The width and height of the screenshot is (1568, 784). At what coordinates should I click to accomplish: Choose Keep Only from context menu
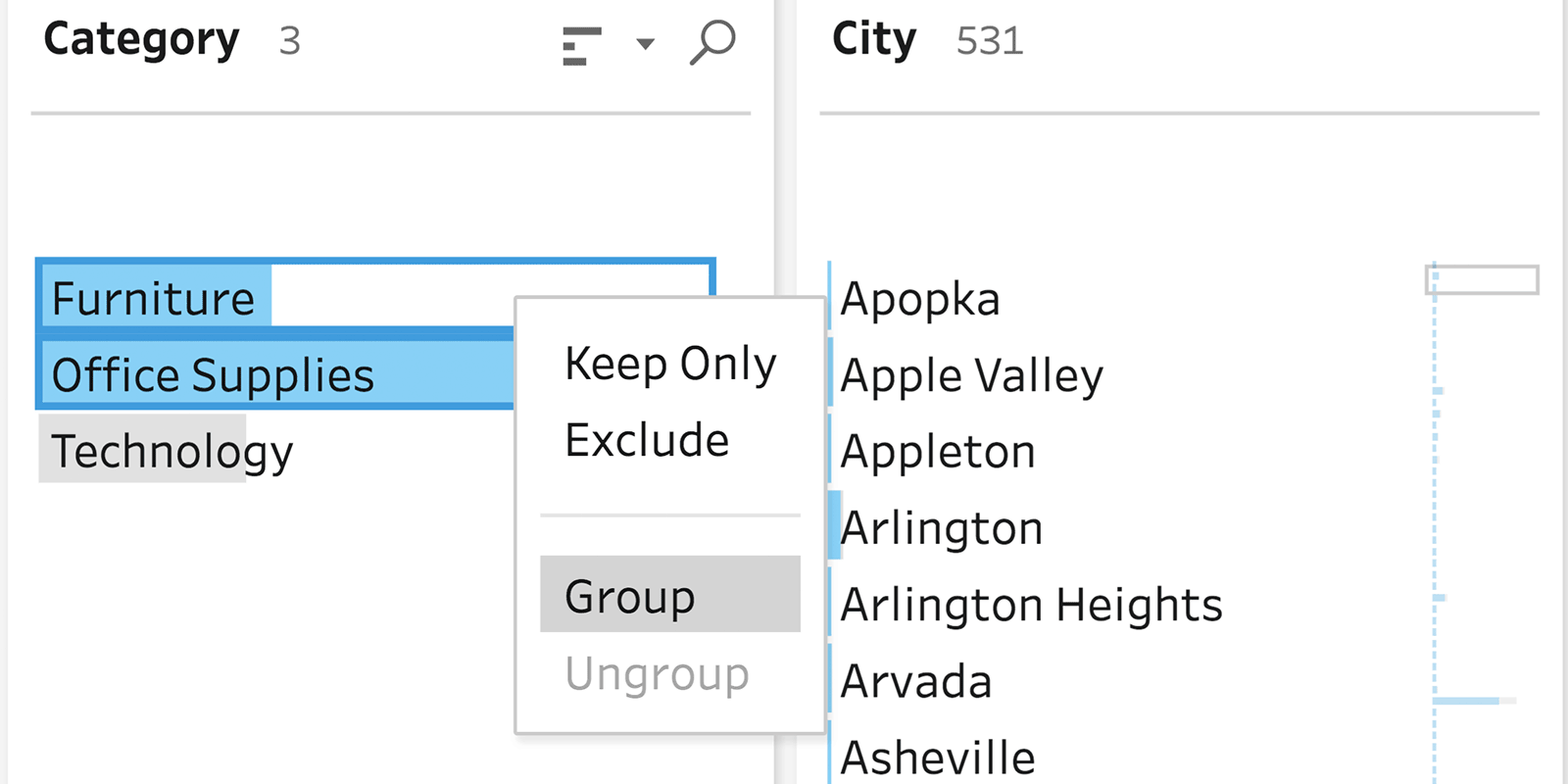click(670, 364)
